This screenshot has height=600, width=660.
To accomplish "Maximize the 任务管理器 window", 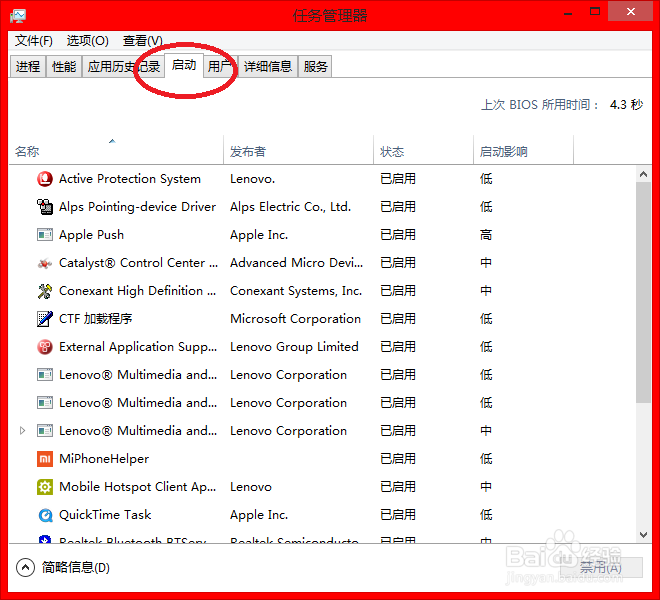I will point(595,12).
